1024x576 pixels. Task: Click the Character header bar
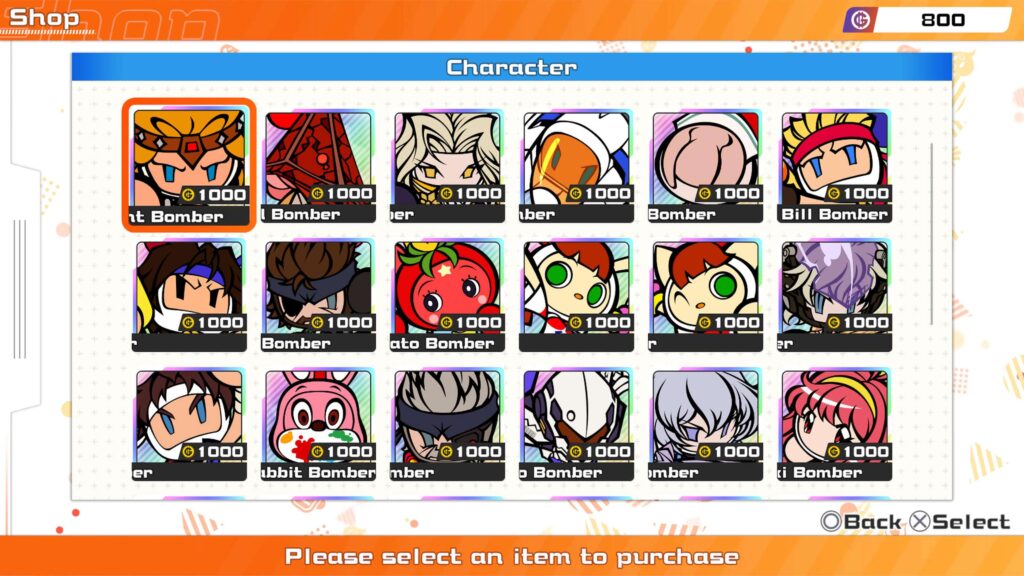pyautogui.click(x=511, y=67)
